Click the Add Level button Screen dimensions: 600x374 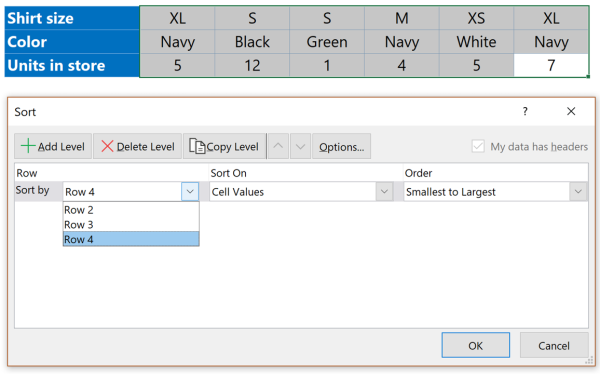[x=53, y=146]
